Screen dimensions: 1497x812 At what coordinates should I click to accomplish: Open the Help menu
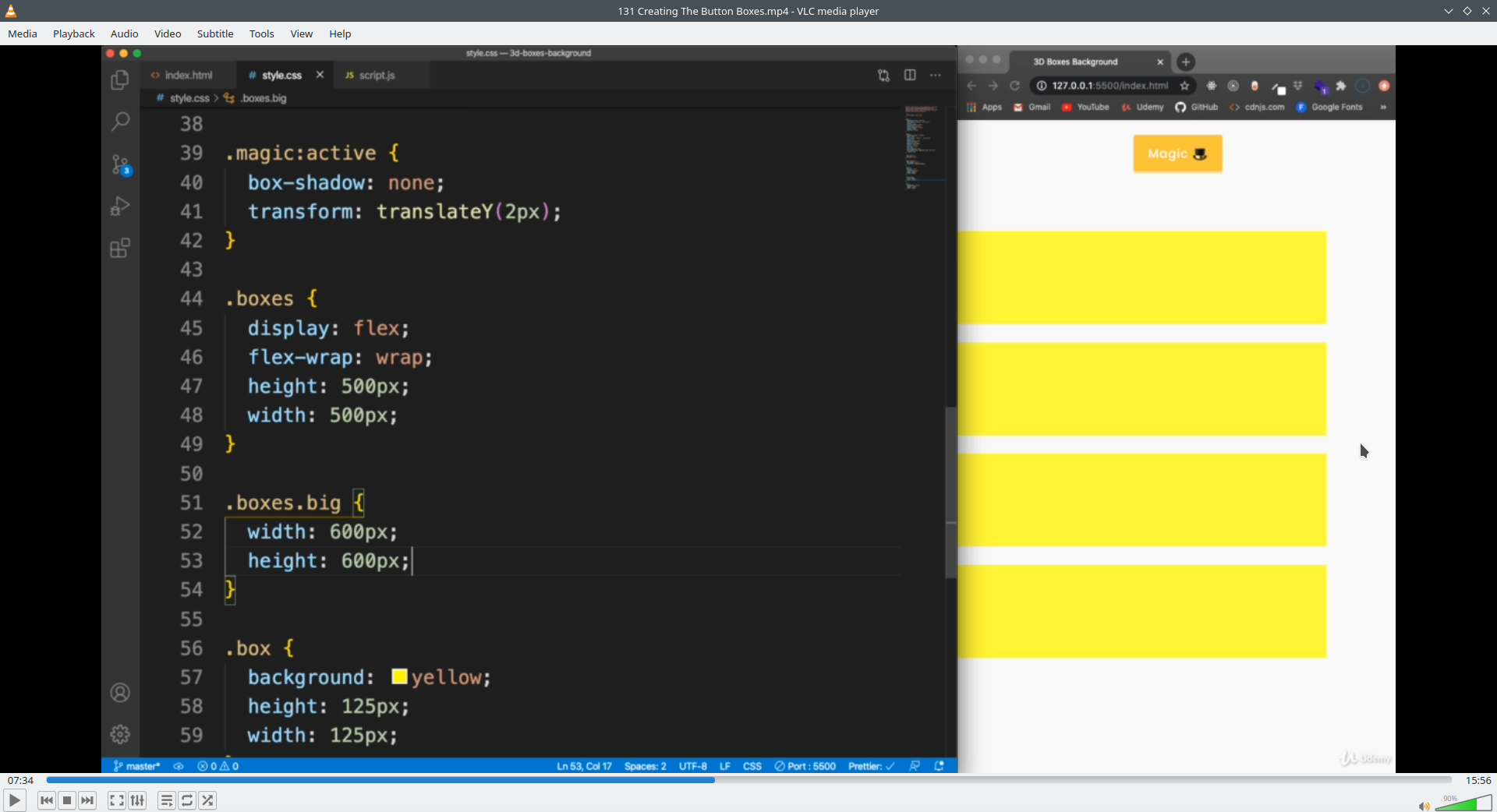(x=340, y=34)
